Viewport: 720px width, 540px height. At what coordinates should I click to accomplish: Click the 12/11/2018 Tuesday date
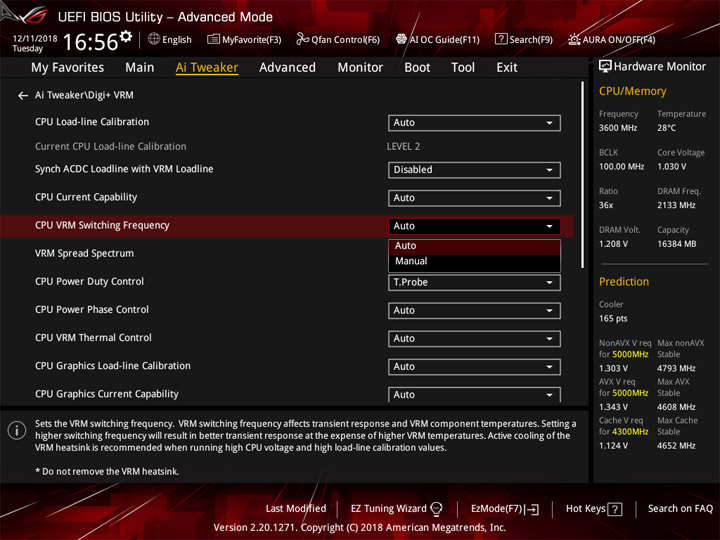point(35,43)
